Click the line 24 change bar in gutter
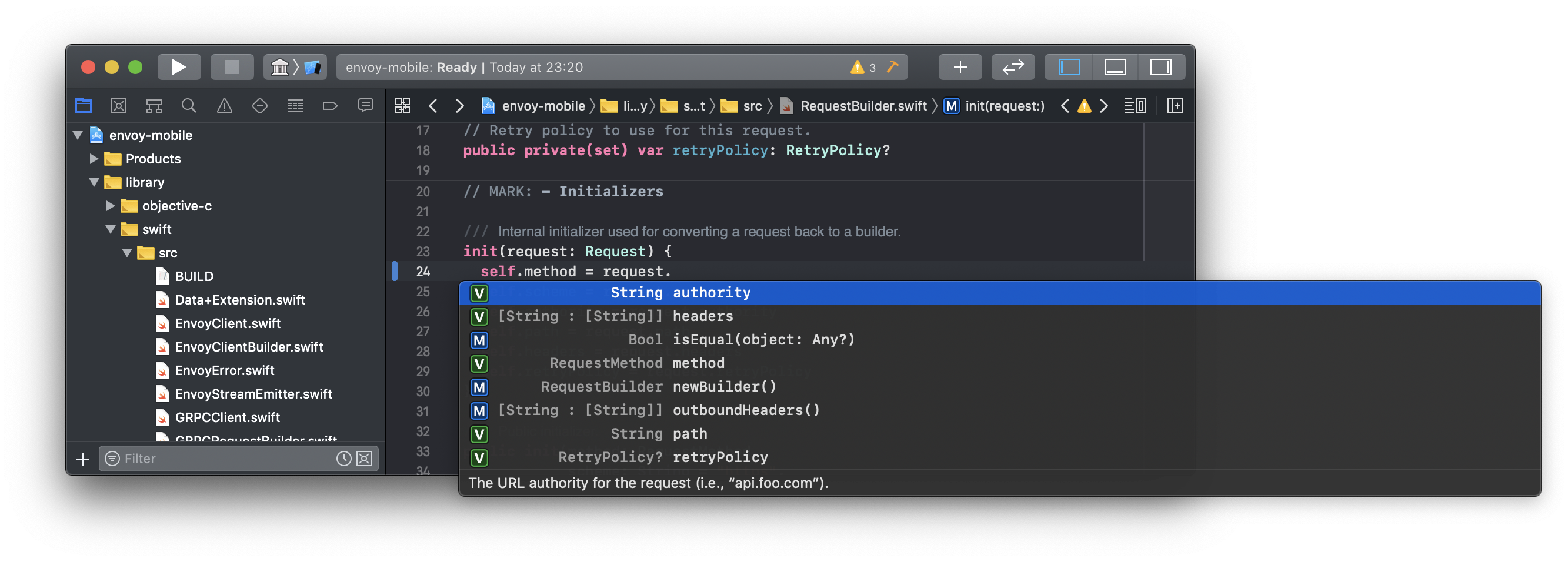Viewport: 1568px width, 562px height. coord(395,271)
